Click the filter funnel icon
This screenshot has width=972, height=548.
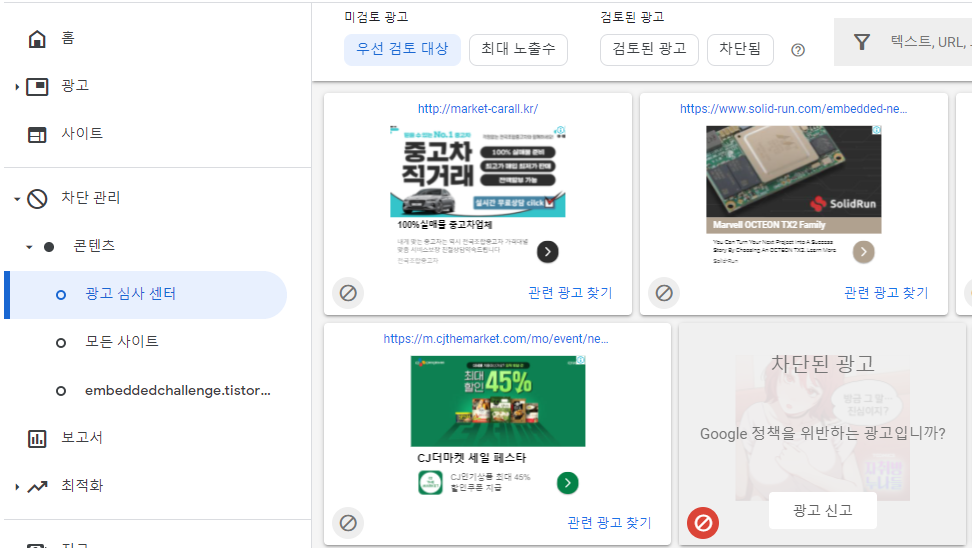862,42
